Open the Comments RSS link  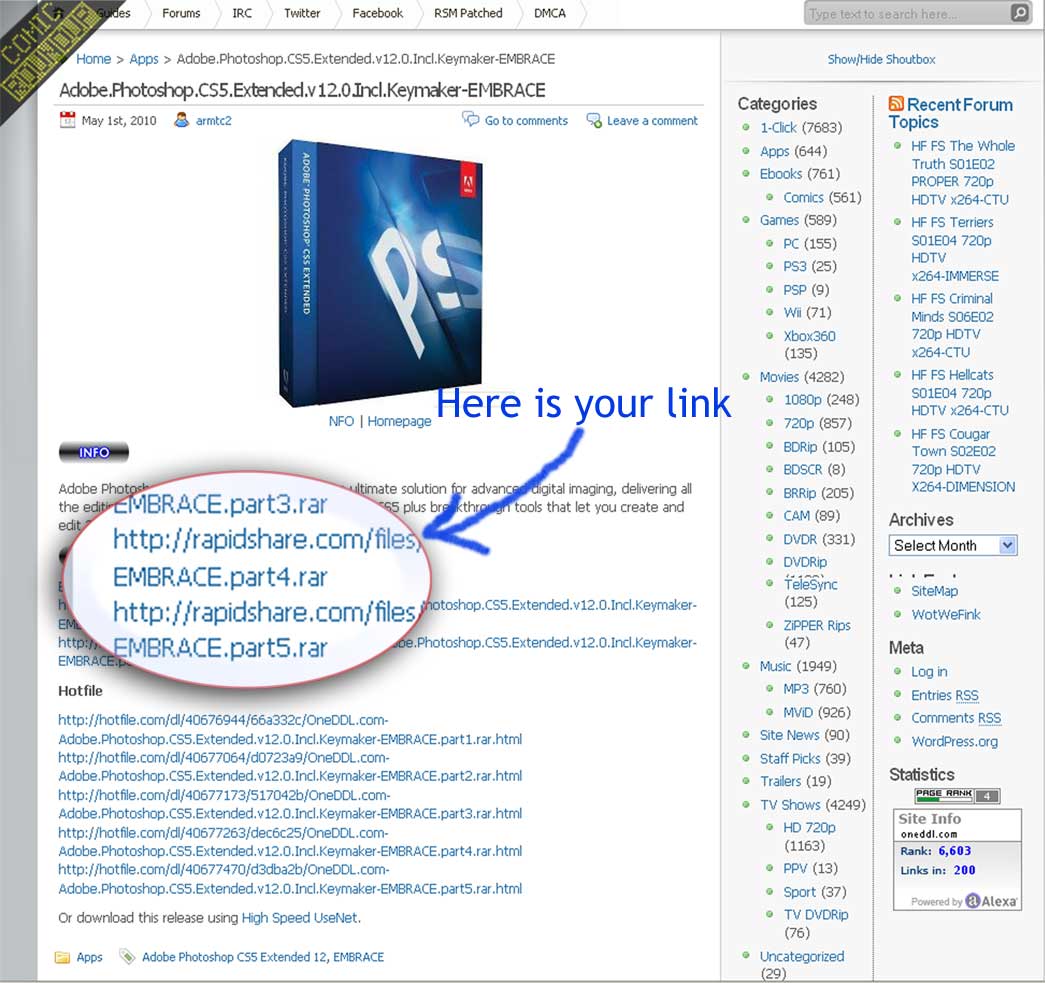(956, 718)
